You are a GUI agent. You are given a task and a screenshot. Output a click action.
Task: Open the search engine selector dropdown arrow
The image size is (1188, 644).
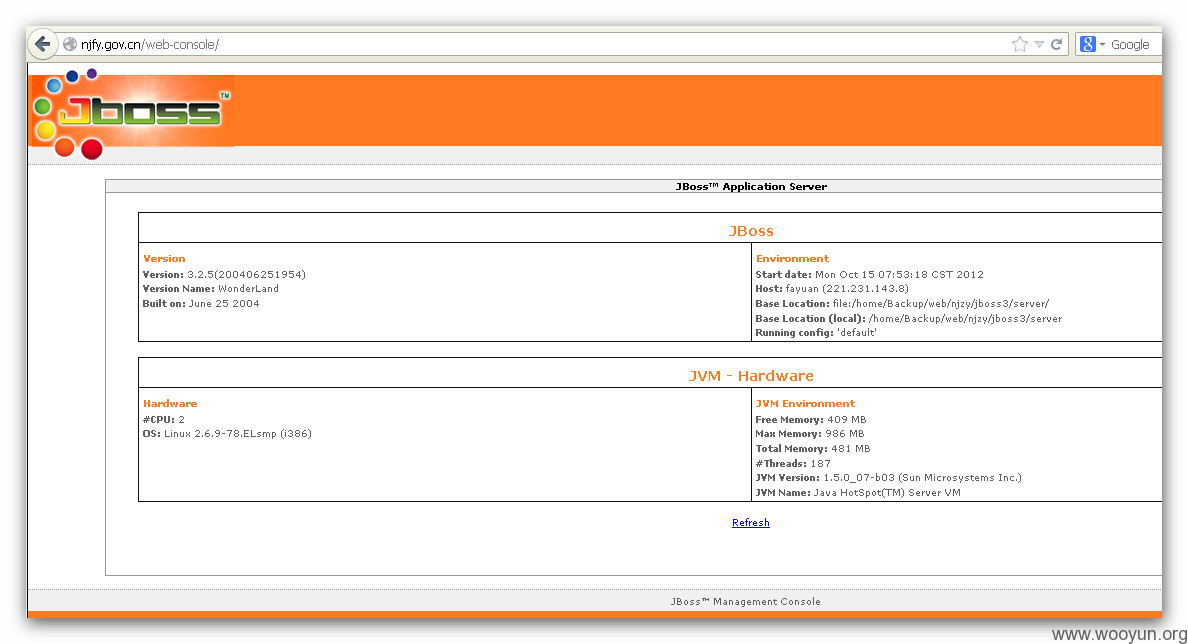tap(1102, 45)
